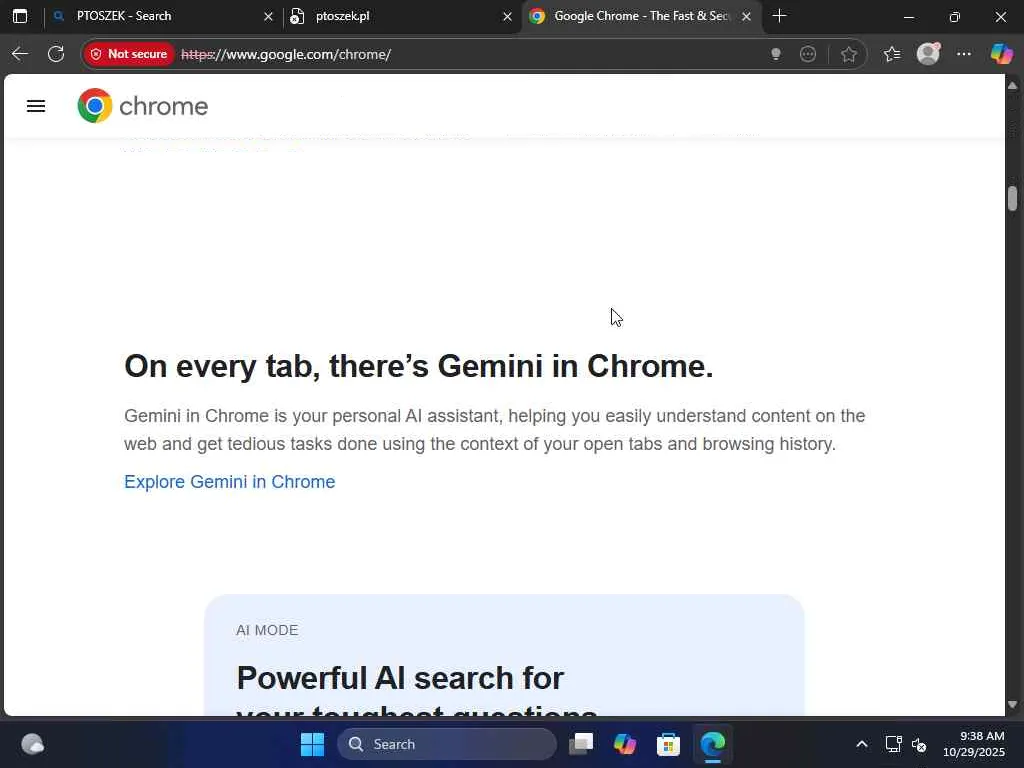The height and width of the screenshot is (768, 1024).
Task: Open network status tray icon
Action: click(x=893, y=744)
